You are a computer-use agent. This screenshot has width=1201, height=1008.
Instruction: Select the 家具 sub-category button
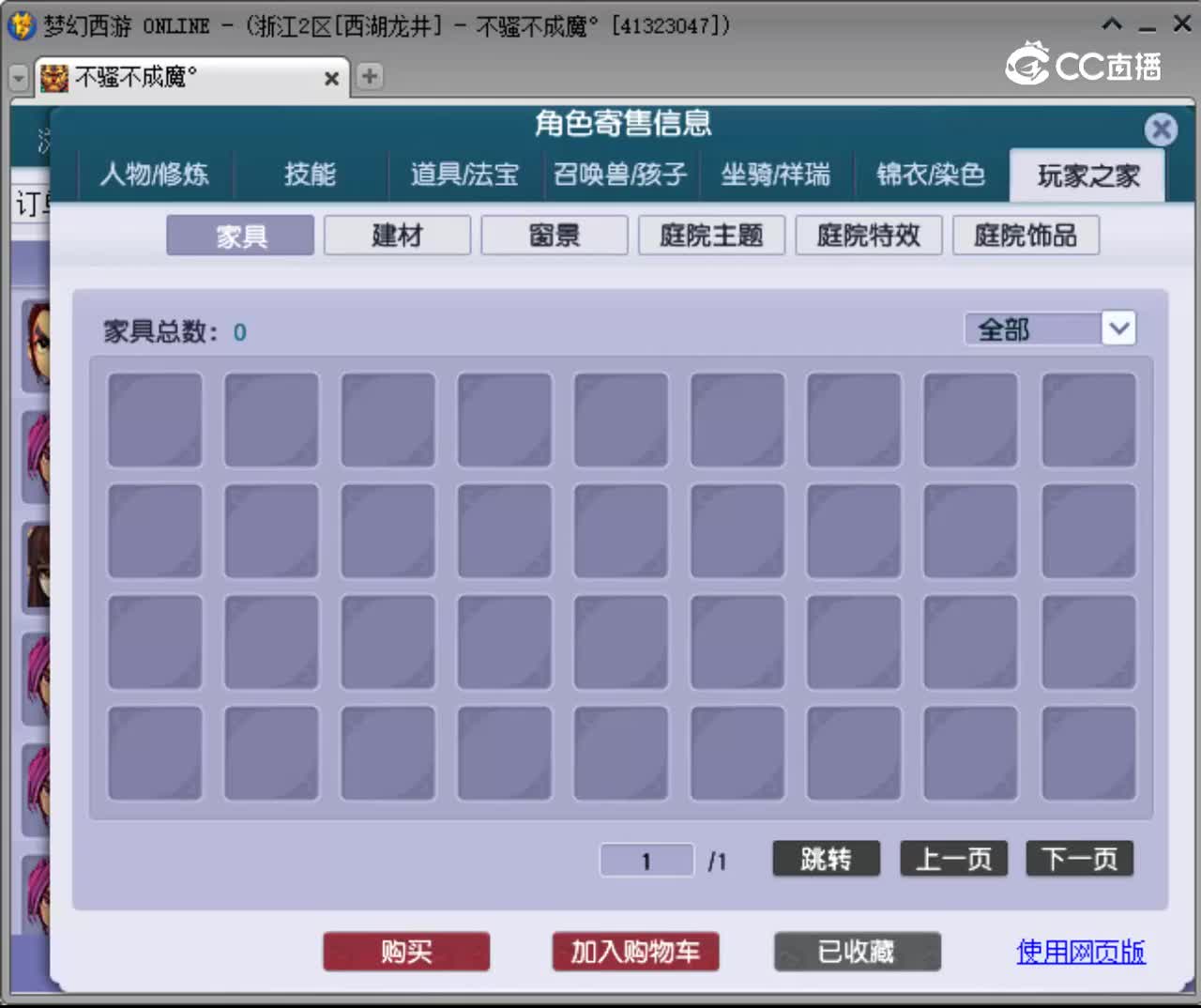click(x=240, y=236)
